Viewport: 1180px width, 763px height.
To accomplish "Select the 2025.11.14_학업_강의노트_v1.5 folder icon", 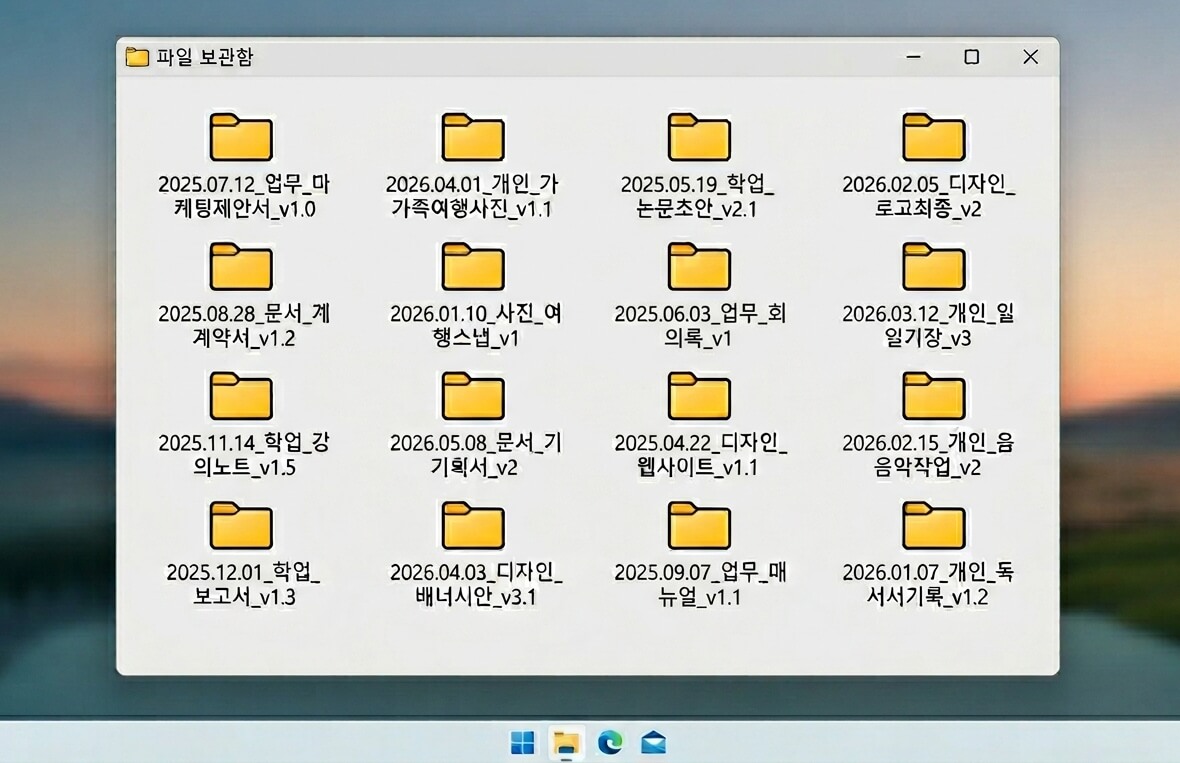I will tap(241, 396).
